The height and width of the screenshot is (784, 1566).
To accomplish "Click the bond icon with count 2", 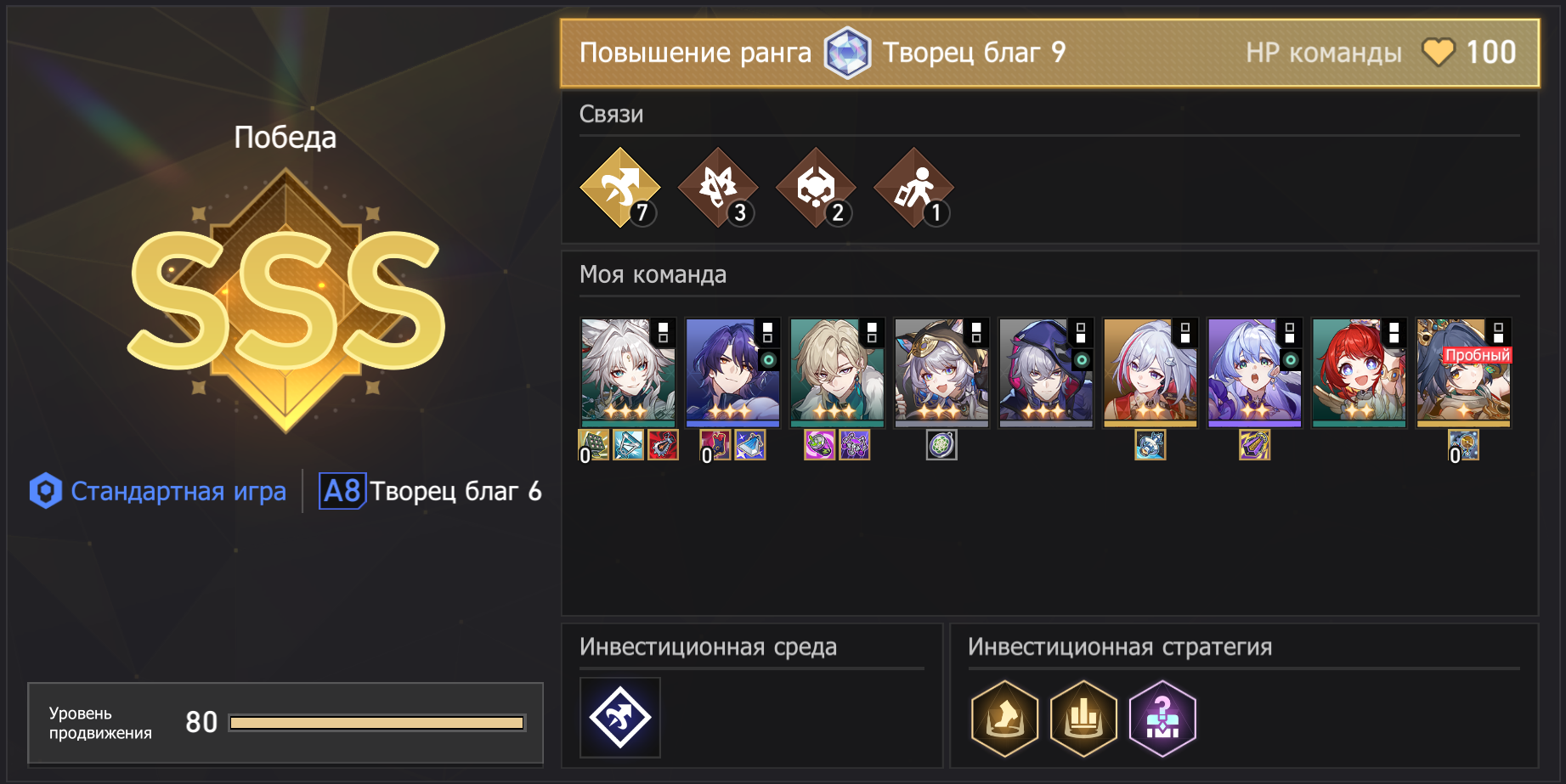I will pyautogui.click(x=816, y=188).
